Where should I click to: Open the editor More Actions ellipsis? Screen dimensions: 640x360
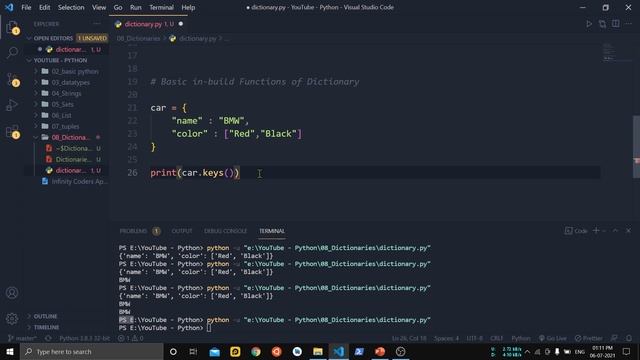tap(629, 24)
